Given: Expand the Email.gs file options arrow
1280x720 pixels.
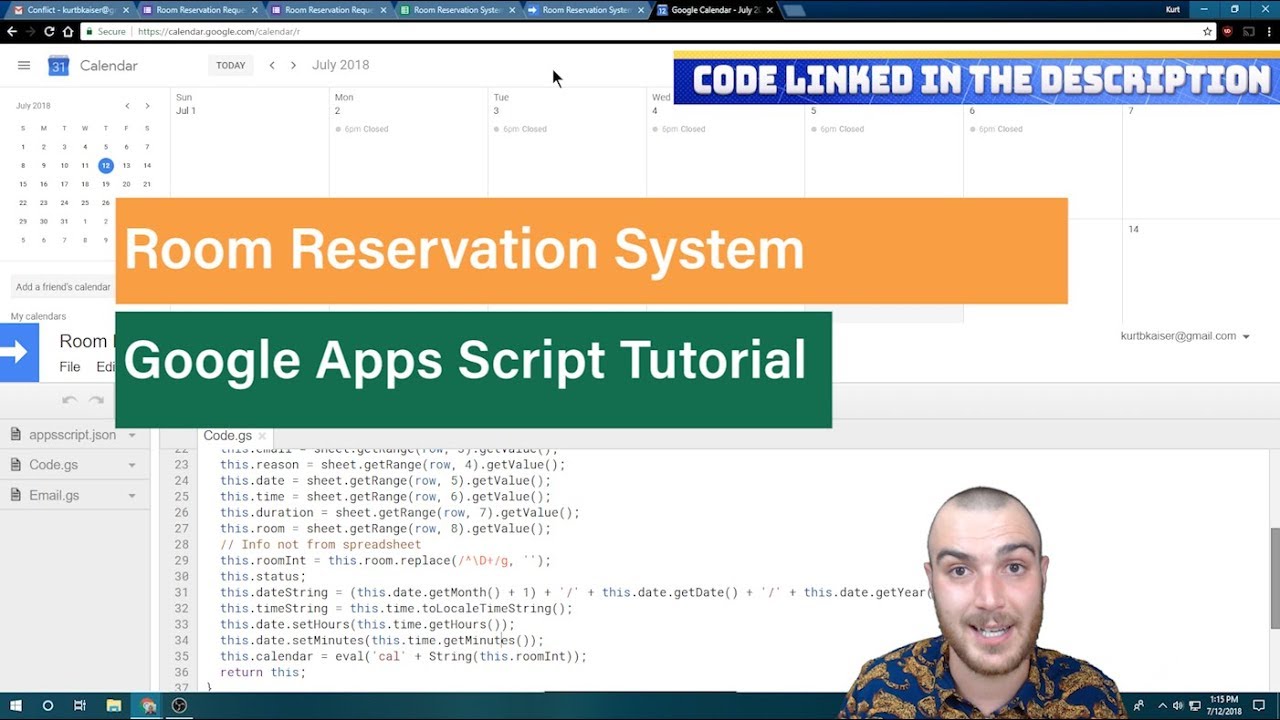Looking at the screenshot, I should pyautogui.click(x=132, y=496).
